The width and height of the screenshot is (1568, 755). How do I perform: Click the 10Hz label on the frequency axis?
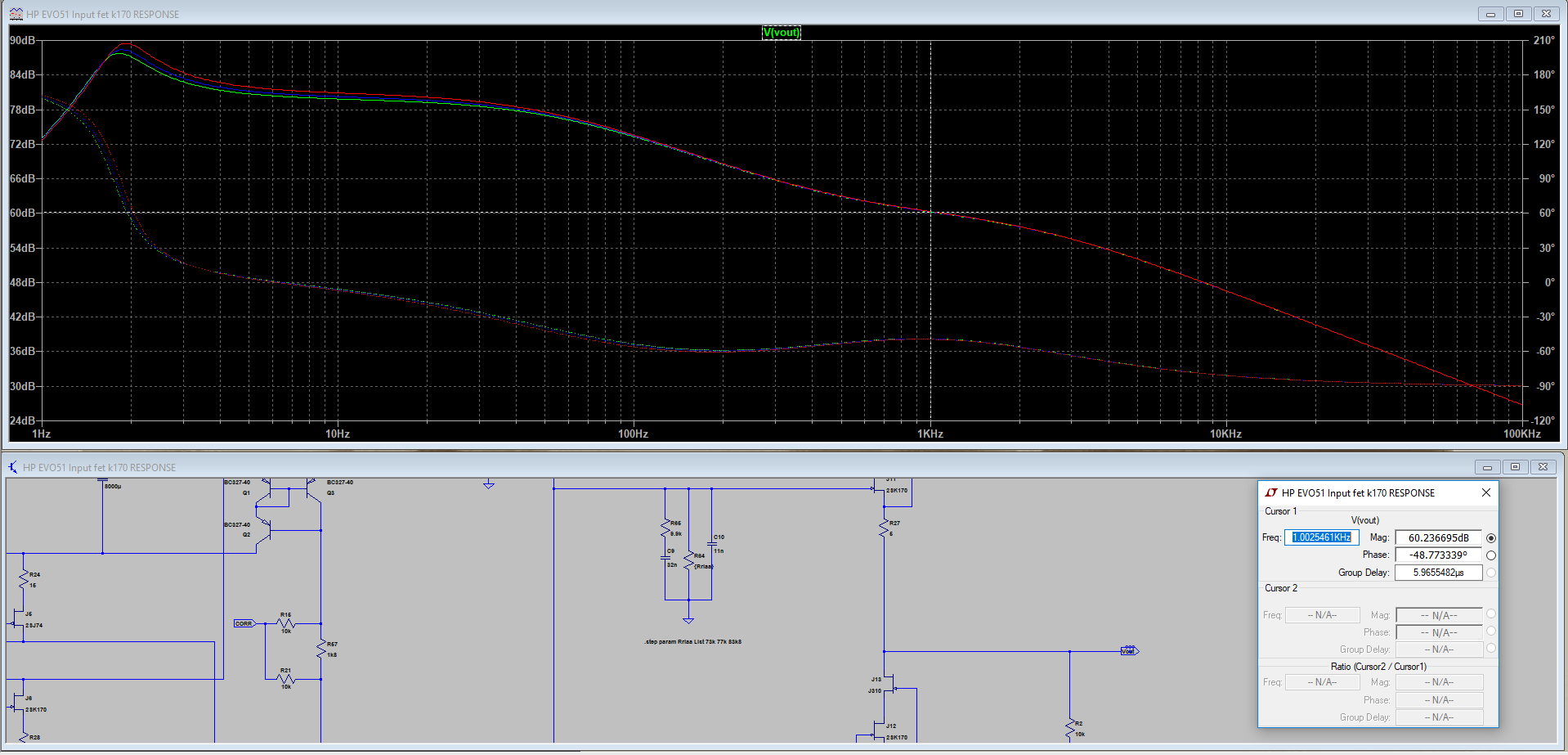338,434
